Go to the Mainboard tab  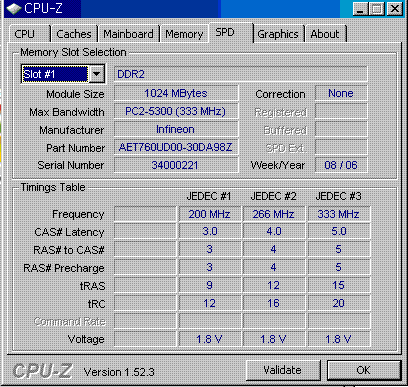tap(129, 34)
